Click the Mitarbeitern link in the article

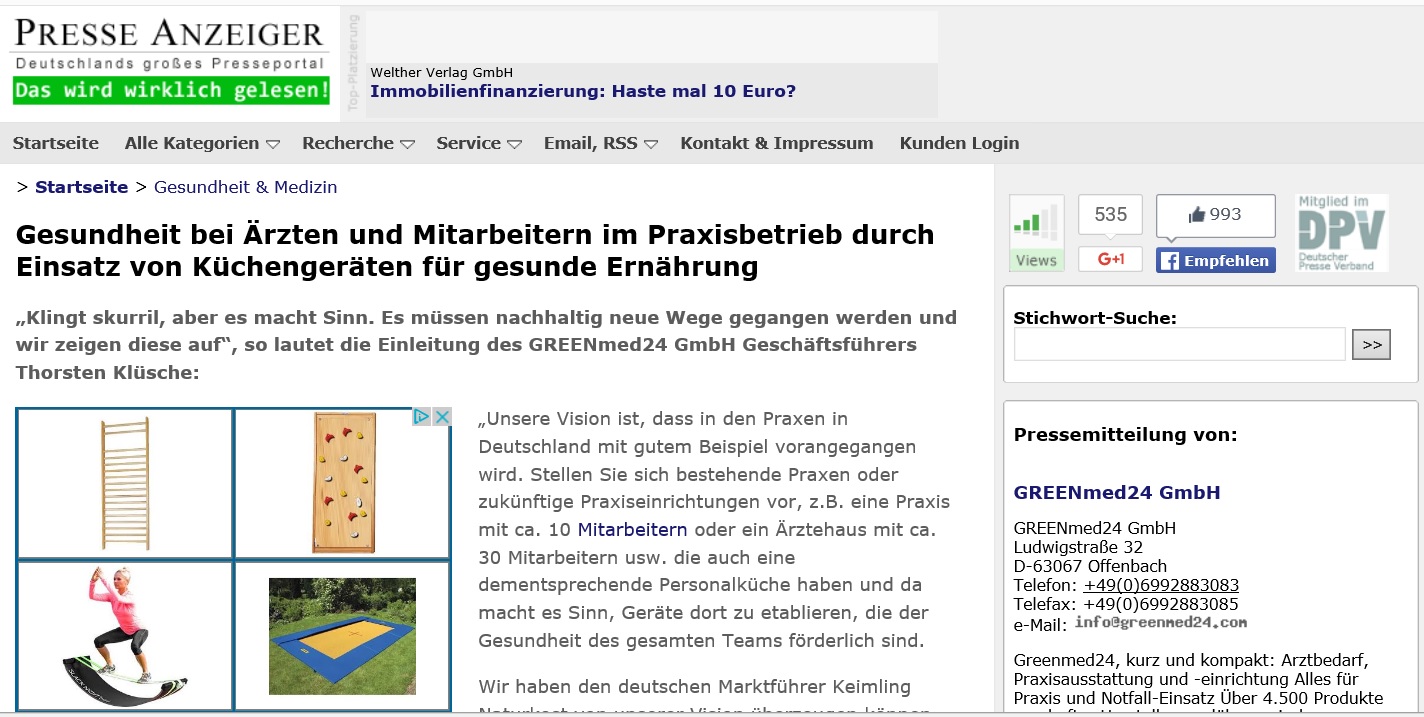click(x=632, y=530)
